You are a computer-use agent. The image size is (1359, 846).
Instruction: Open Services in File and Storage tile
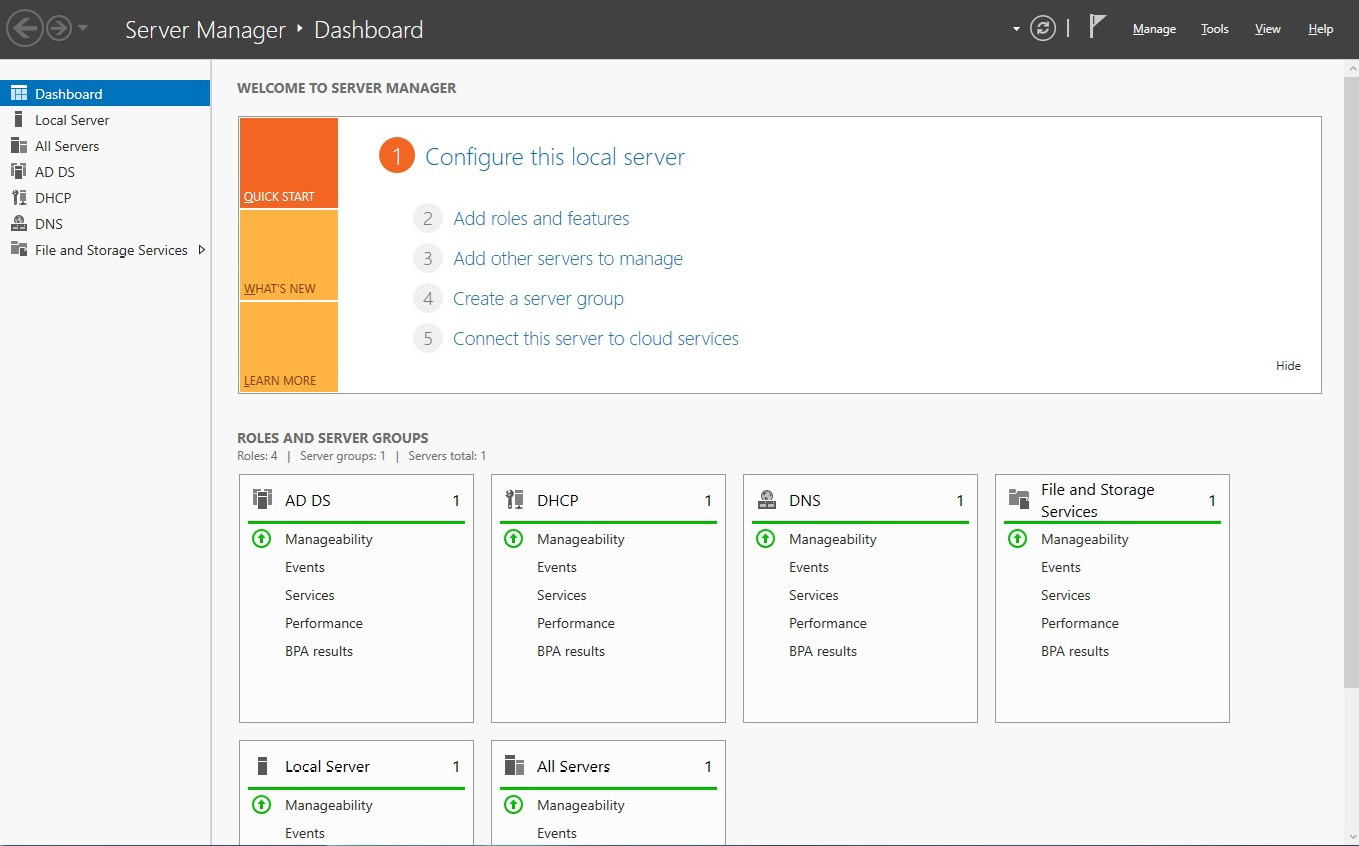1066,595
